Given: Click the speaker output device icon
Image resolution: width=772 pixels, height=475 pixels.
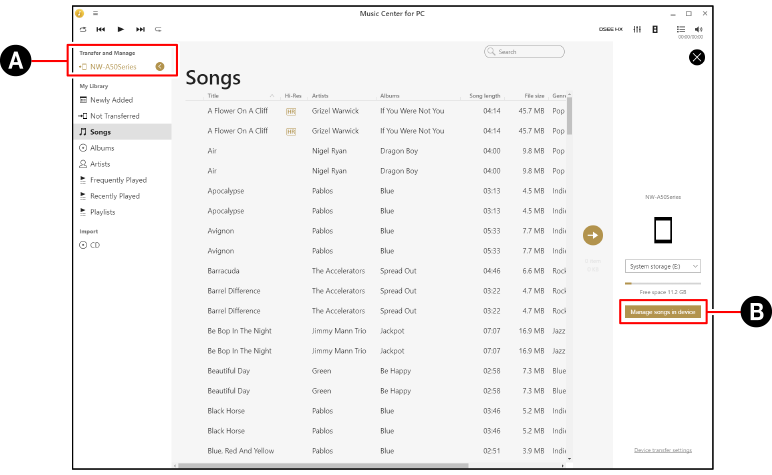Looking at the screenshot, I should (655, 30).
